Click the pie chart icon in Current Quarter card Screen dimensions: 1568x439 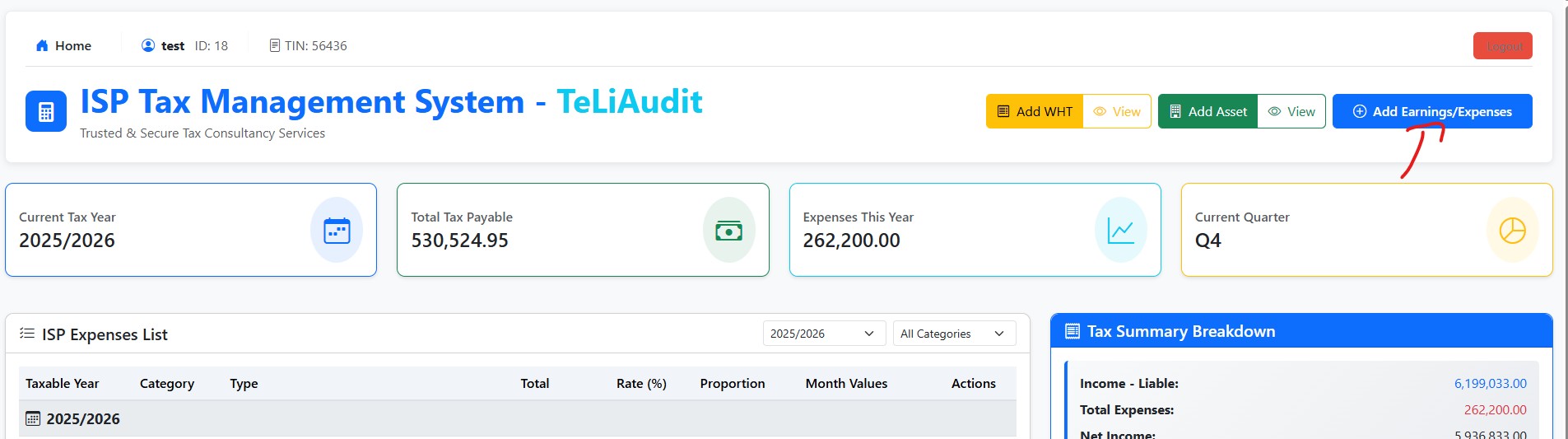pyautogui.click(x=1512, y=231)
